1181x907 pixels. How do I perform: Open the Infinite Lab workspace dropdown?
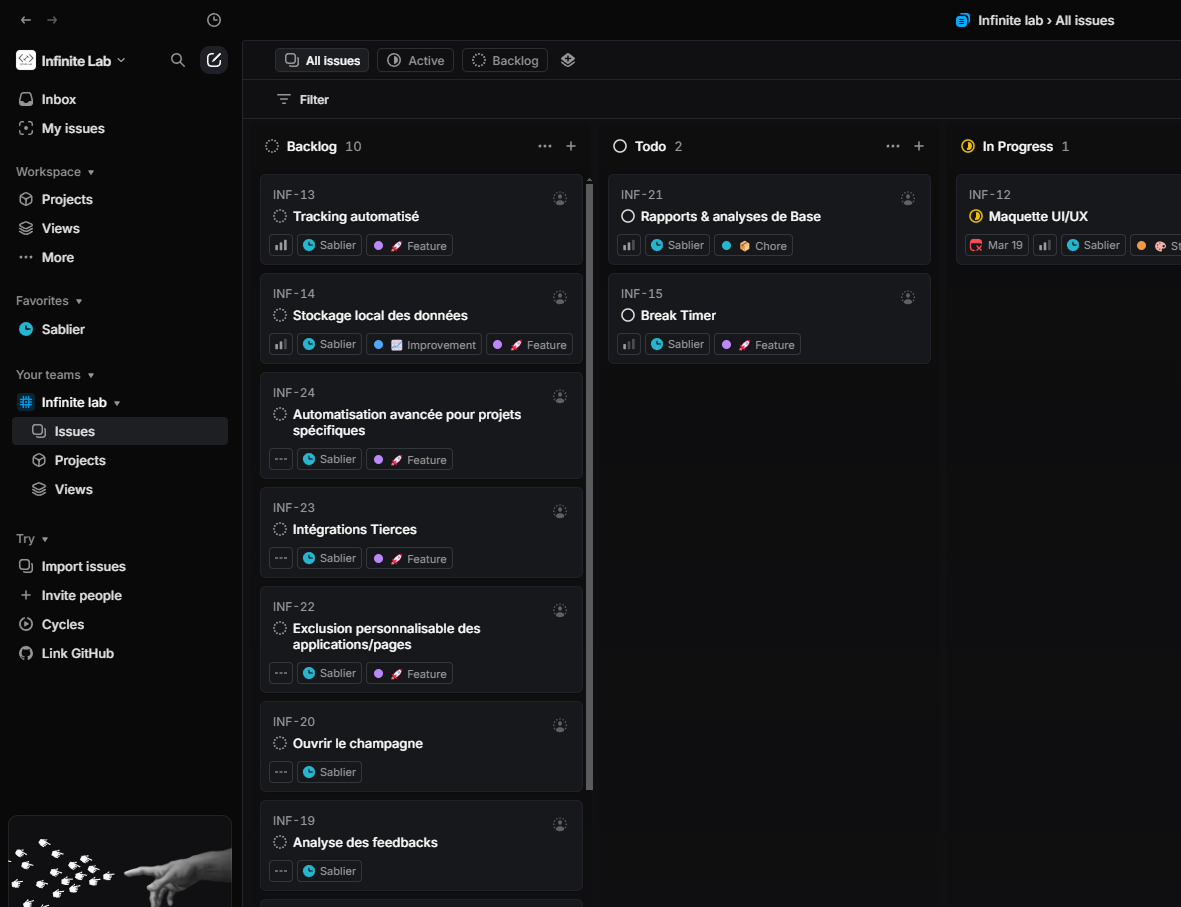(x=72, y=61)
